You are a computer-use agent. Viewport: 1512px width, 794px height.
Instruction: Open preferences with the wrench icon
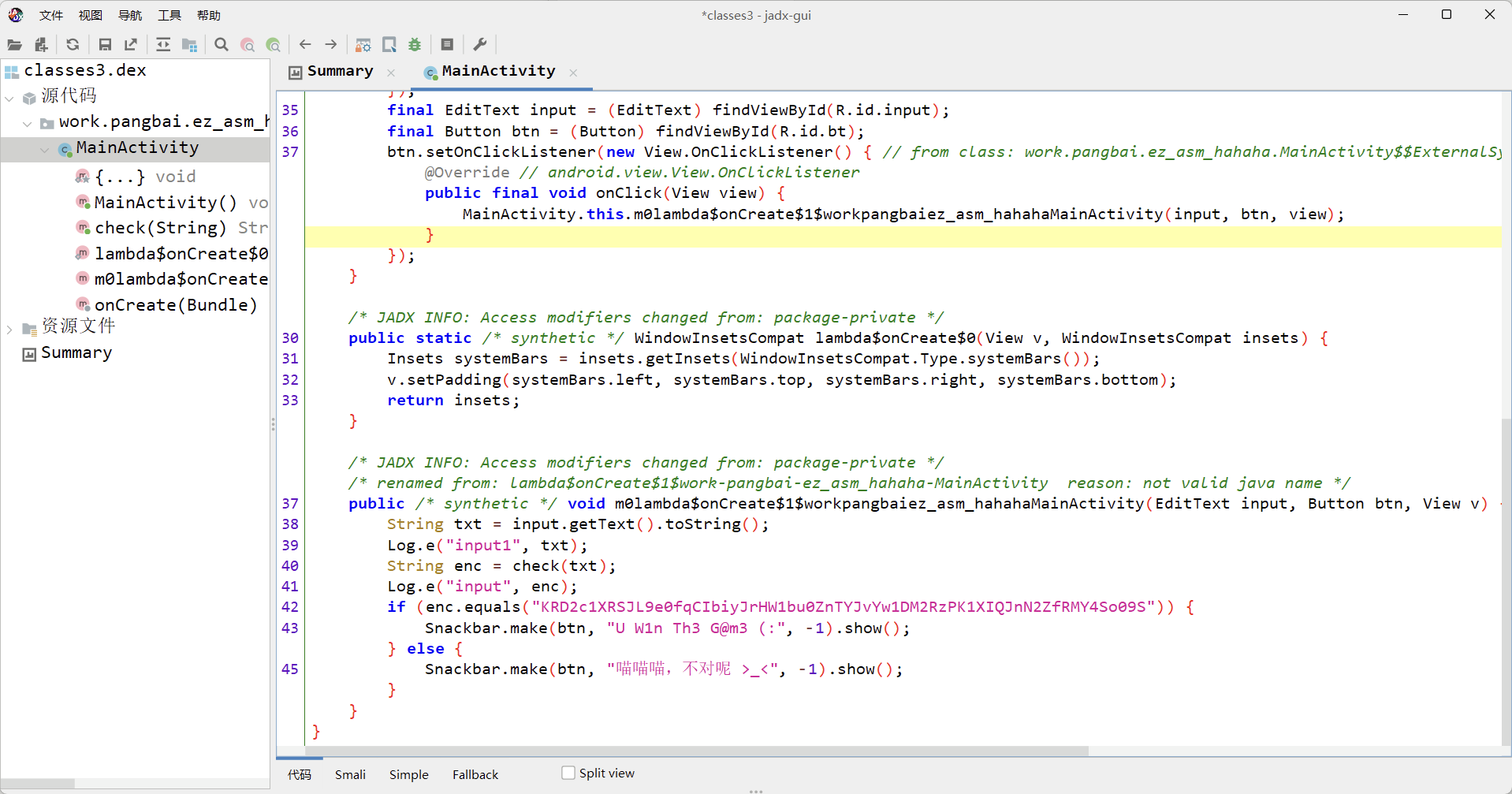coord(479,45)
